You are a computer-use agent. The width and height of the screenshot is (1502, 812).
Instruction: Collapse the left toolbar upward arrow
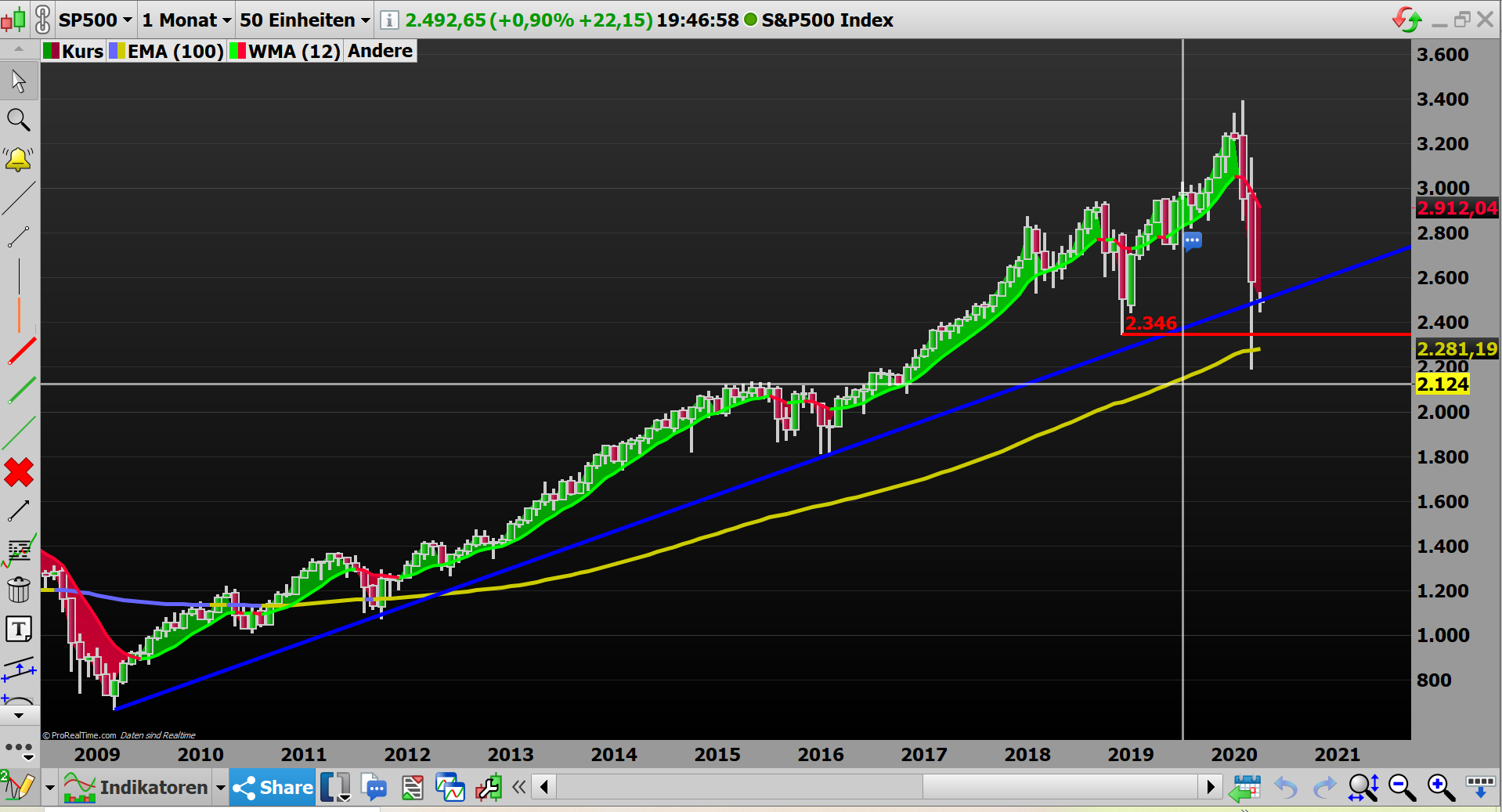point(19,49)
